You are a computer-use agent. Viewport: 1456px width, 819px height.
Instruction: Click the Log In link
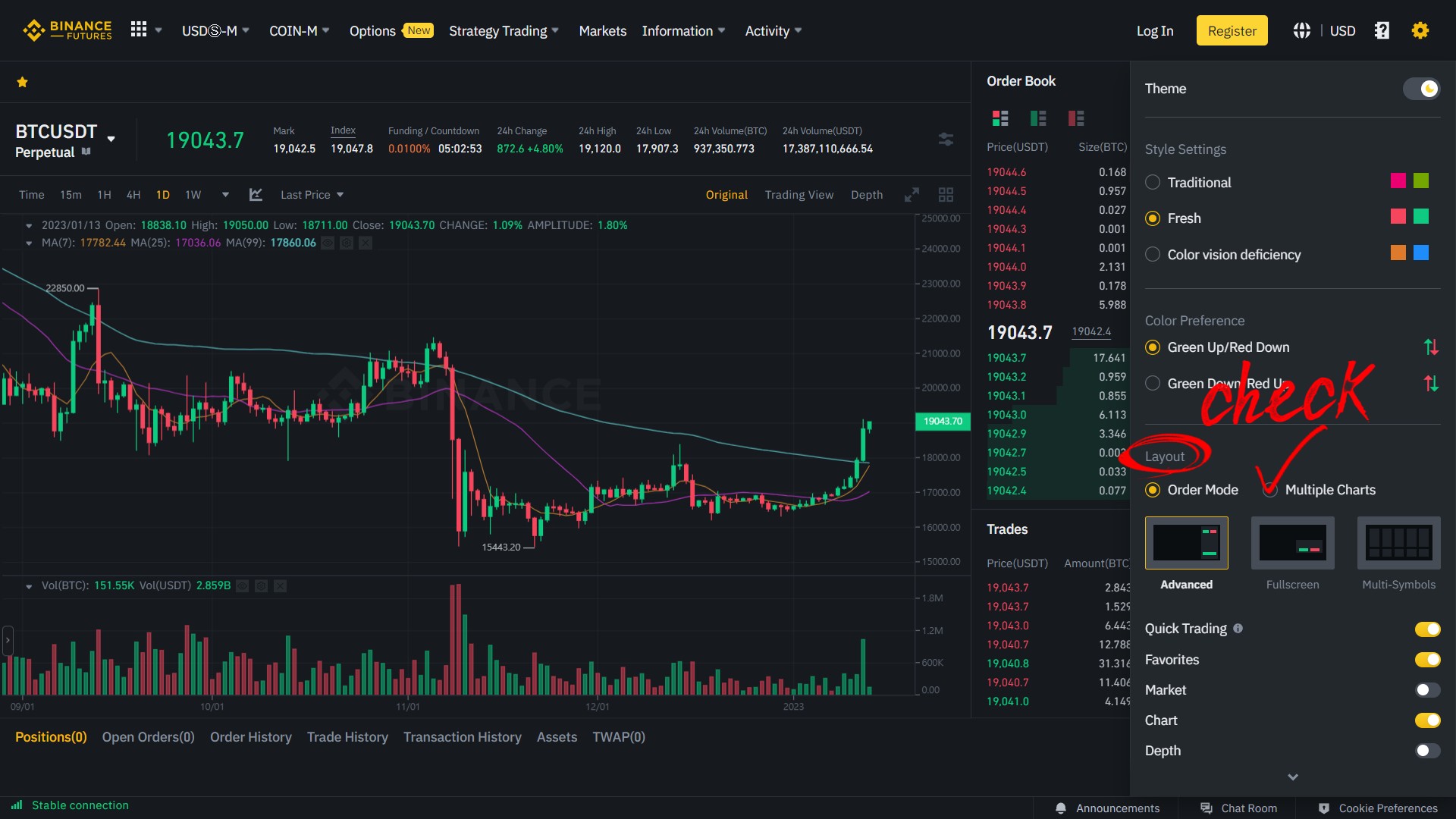pos(1155,31)
